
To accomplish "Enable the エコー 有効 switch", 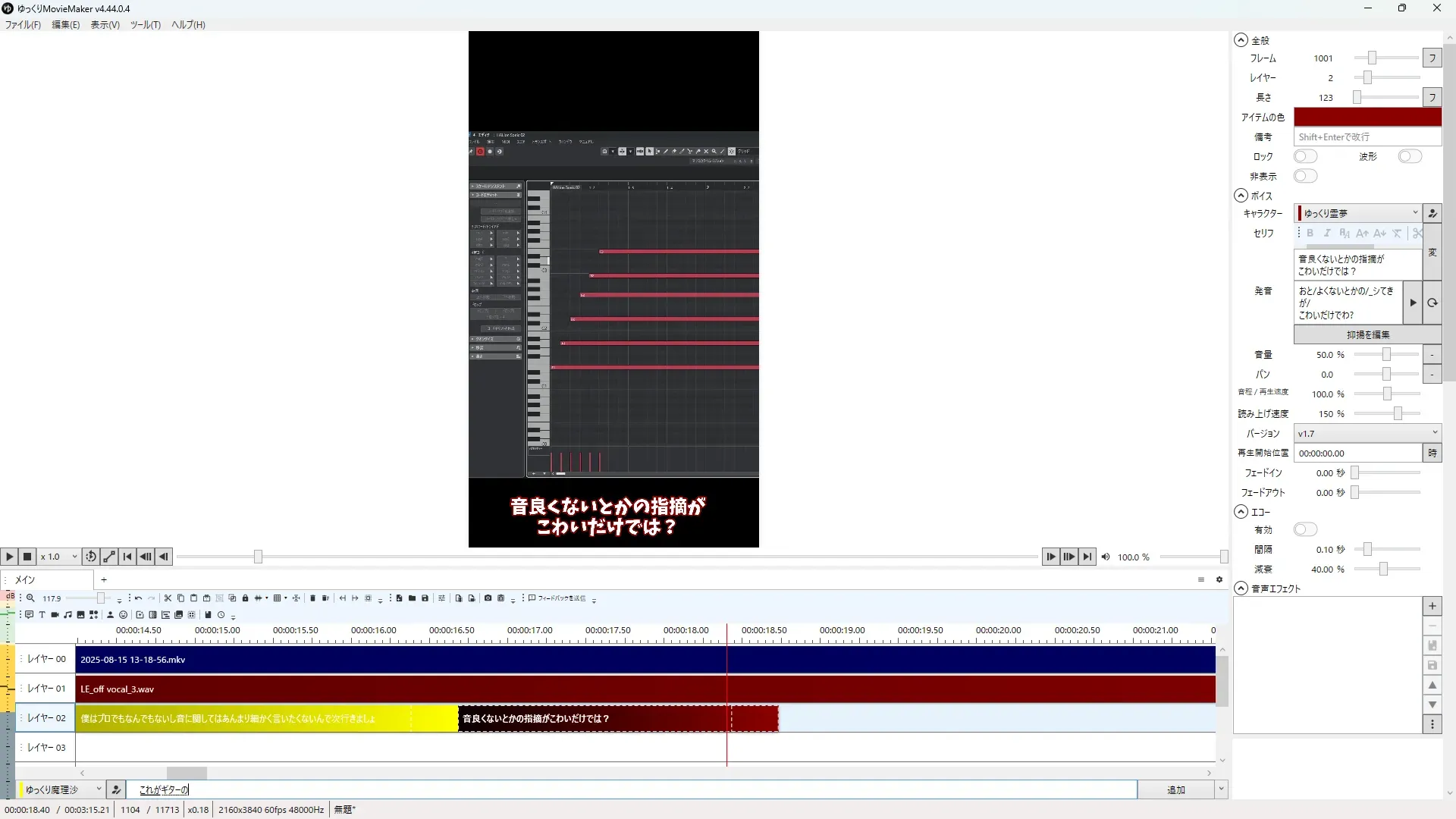I will 1305,529.
